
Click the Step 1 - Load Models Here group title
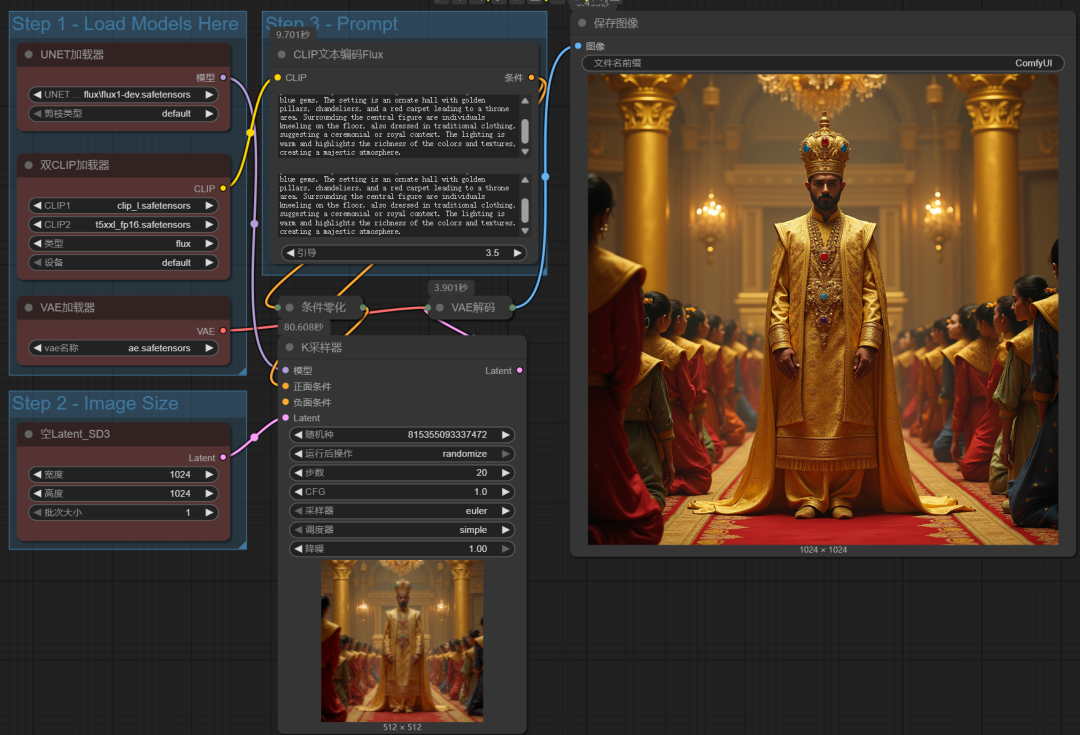pos(126,25)
